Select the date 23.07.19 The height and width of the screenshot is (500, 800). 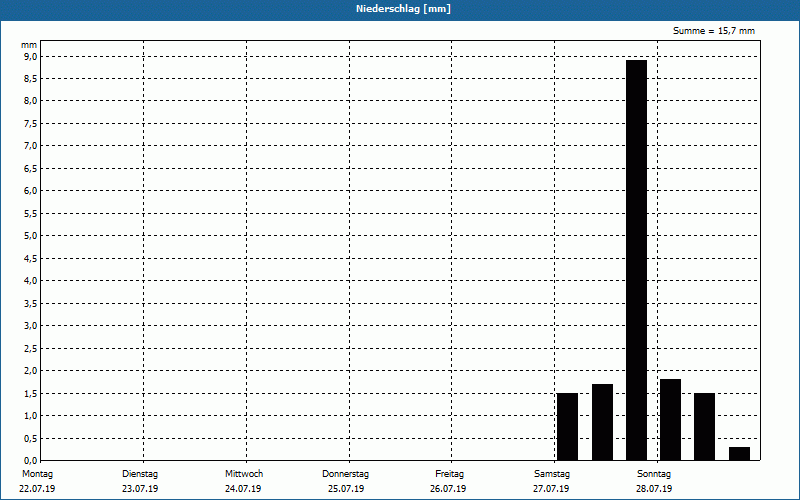(x=140, y=489)
